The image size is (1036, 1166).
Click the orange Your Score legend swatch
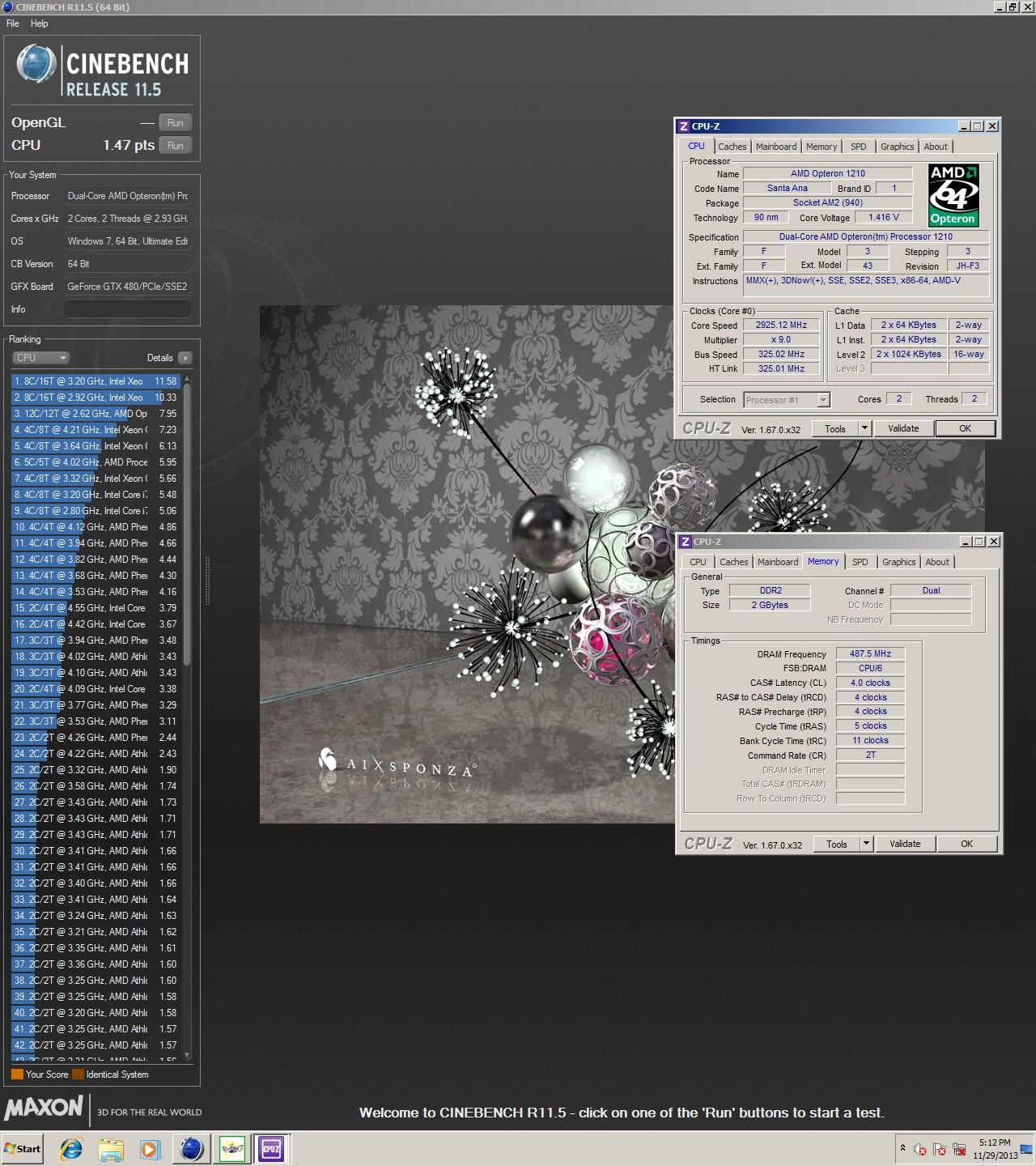point(17,1075)
